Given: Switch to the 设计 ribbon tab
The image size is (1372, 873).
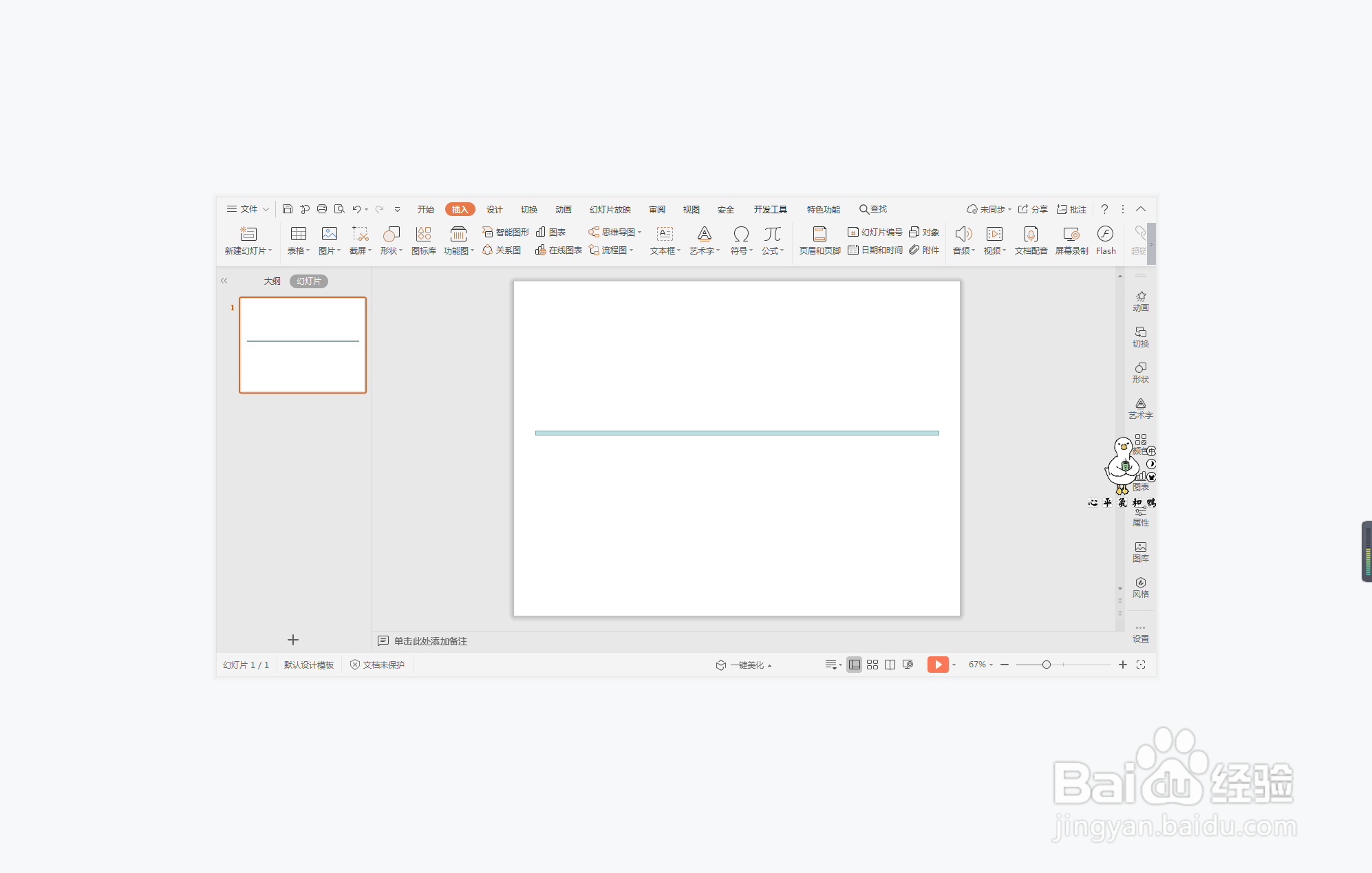Looking at the screenshot, I should (x=494, y=209).
